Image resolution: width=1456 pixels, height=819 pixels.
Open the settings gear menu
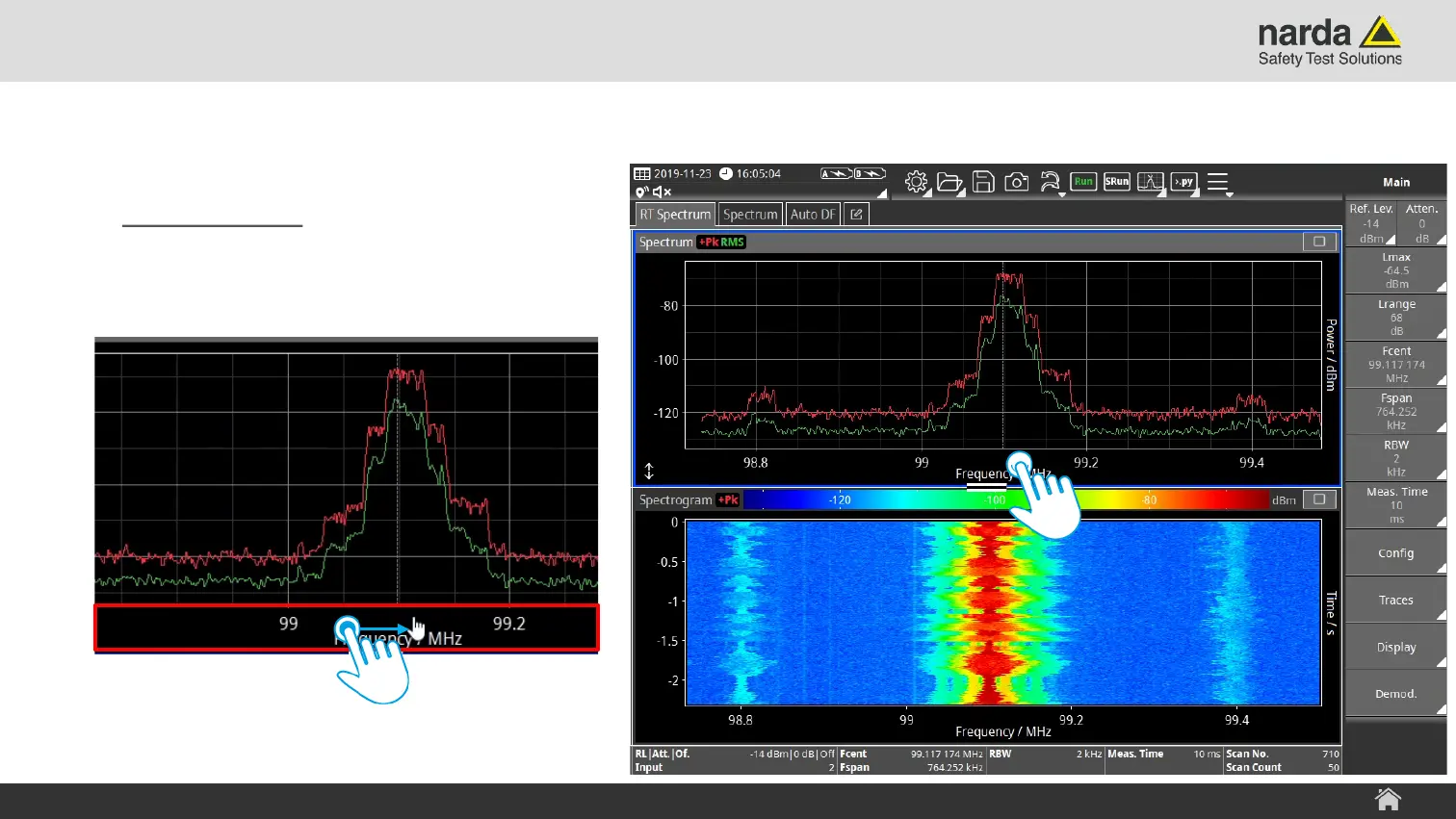[916, 182]
